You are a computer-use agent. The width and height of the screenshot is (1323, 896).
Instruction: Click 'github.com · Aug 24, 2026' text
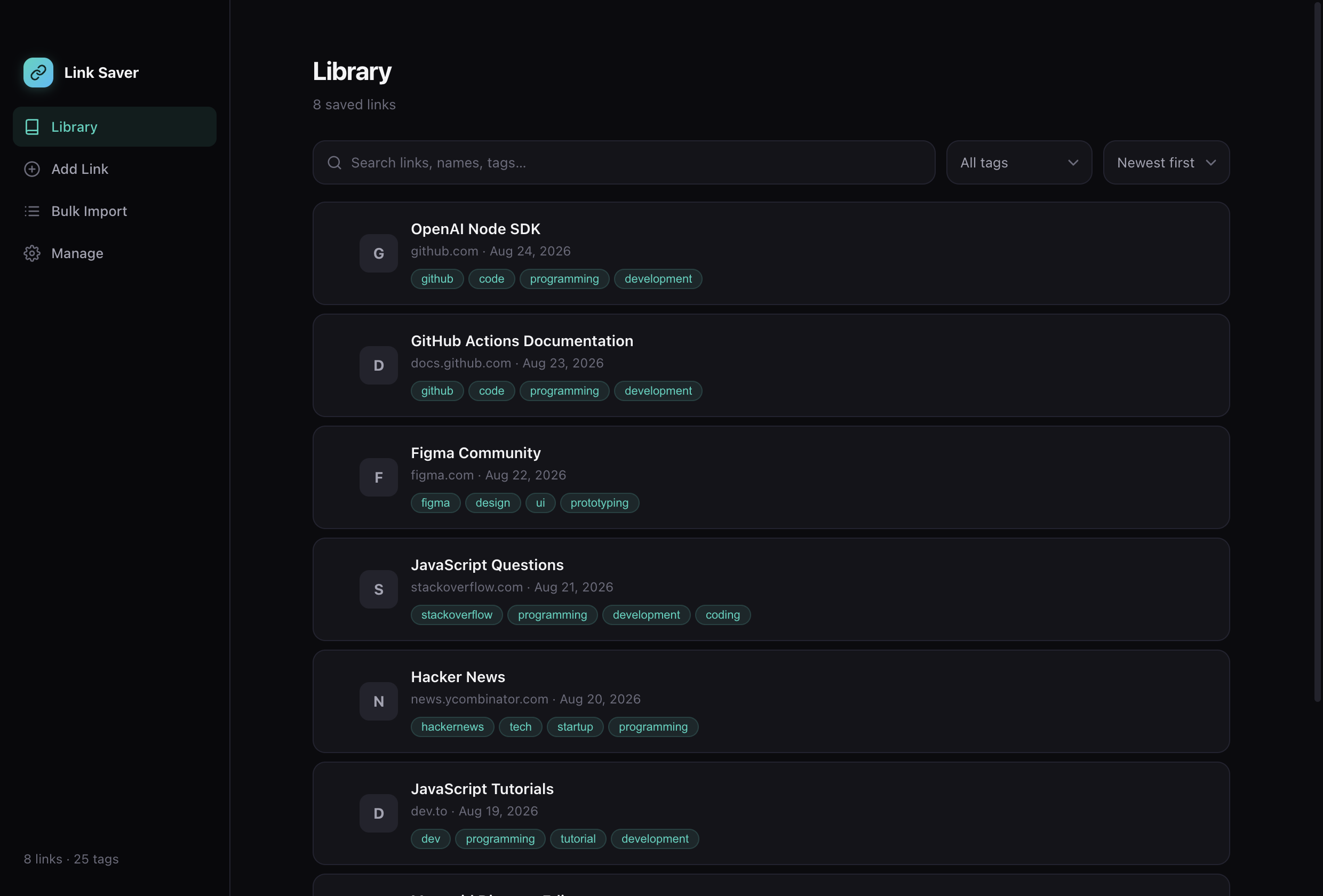pos(491,251)
